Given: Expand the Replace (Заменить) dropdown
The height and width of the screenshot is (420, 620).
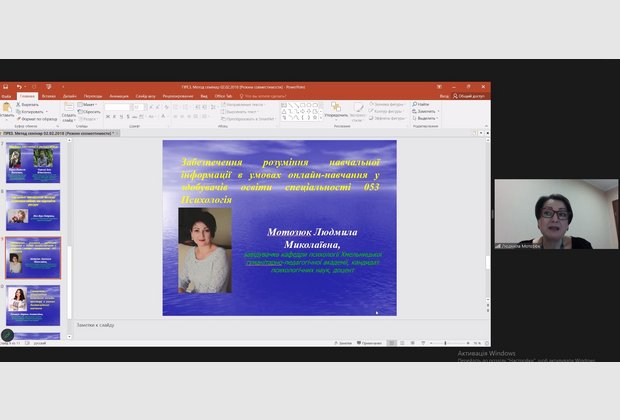Looking at the screenshot, I should tap(425, 111).
